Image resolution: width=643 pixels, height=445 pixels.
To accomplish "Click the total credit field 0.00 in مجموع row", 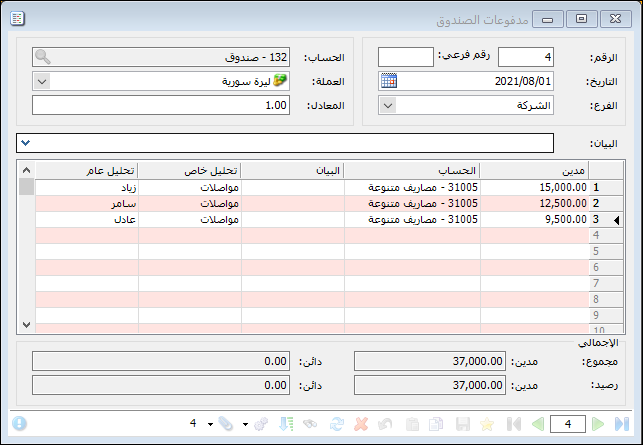I will coord(161,361).
